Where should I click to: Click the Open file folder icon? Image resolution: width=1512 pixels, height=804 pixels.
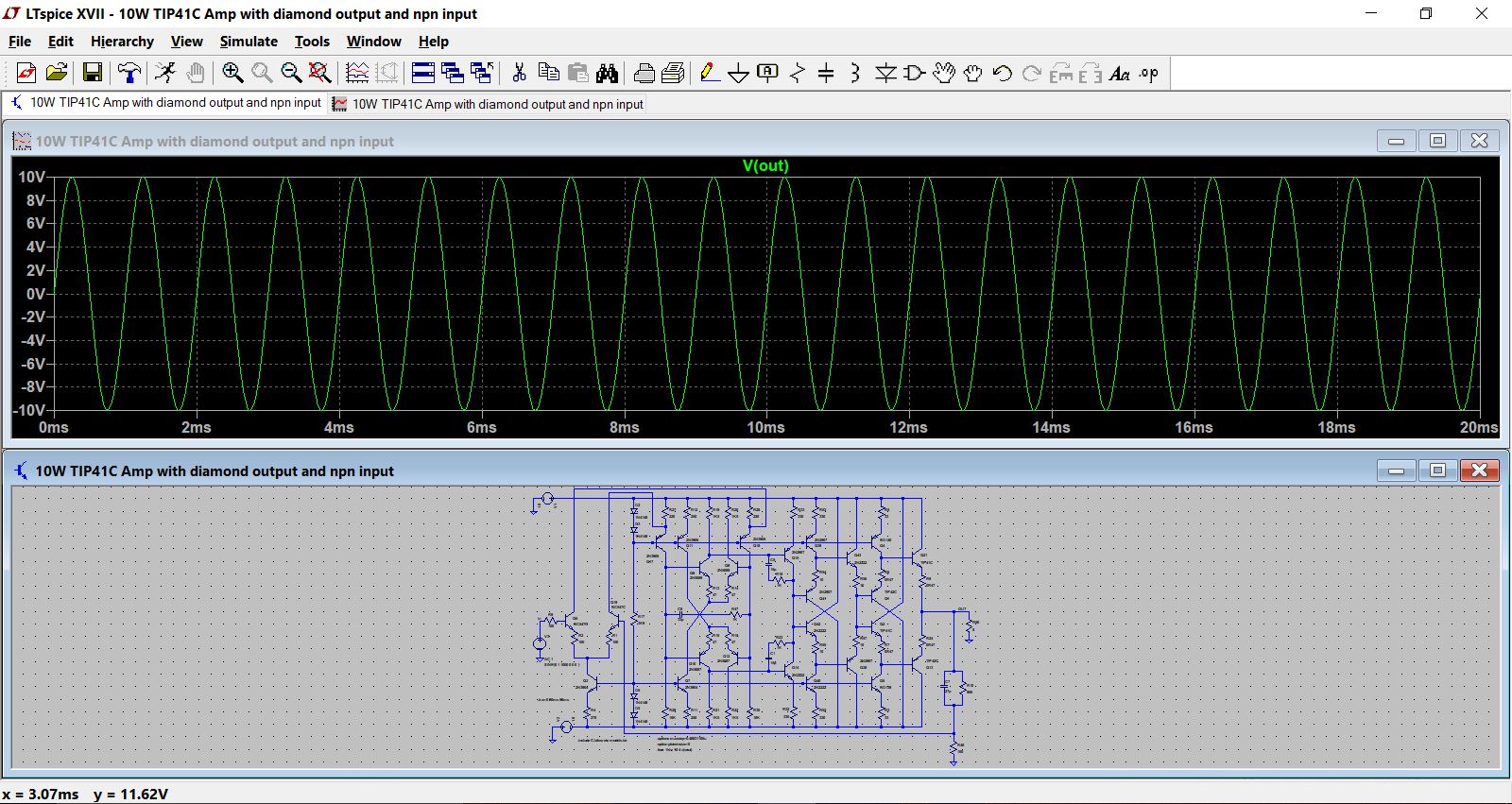coord(57,73)
